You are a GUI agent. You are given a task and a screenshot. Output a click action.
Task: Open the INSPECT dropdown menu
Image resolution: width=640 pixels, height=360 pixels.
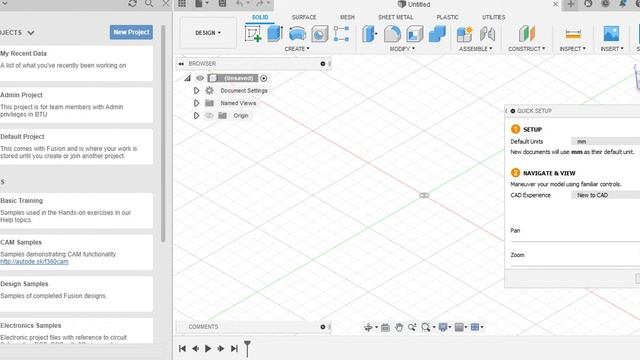(573, 49)
